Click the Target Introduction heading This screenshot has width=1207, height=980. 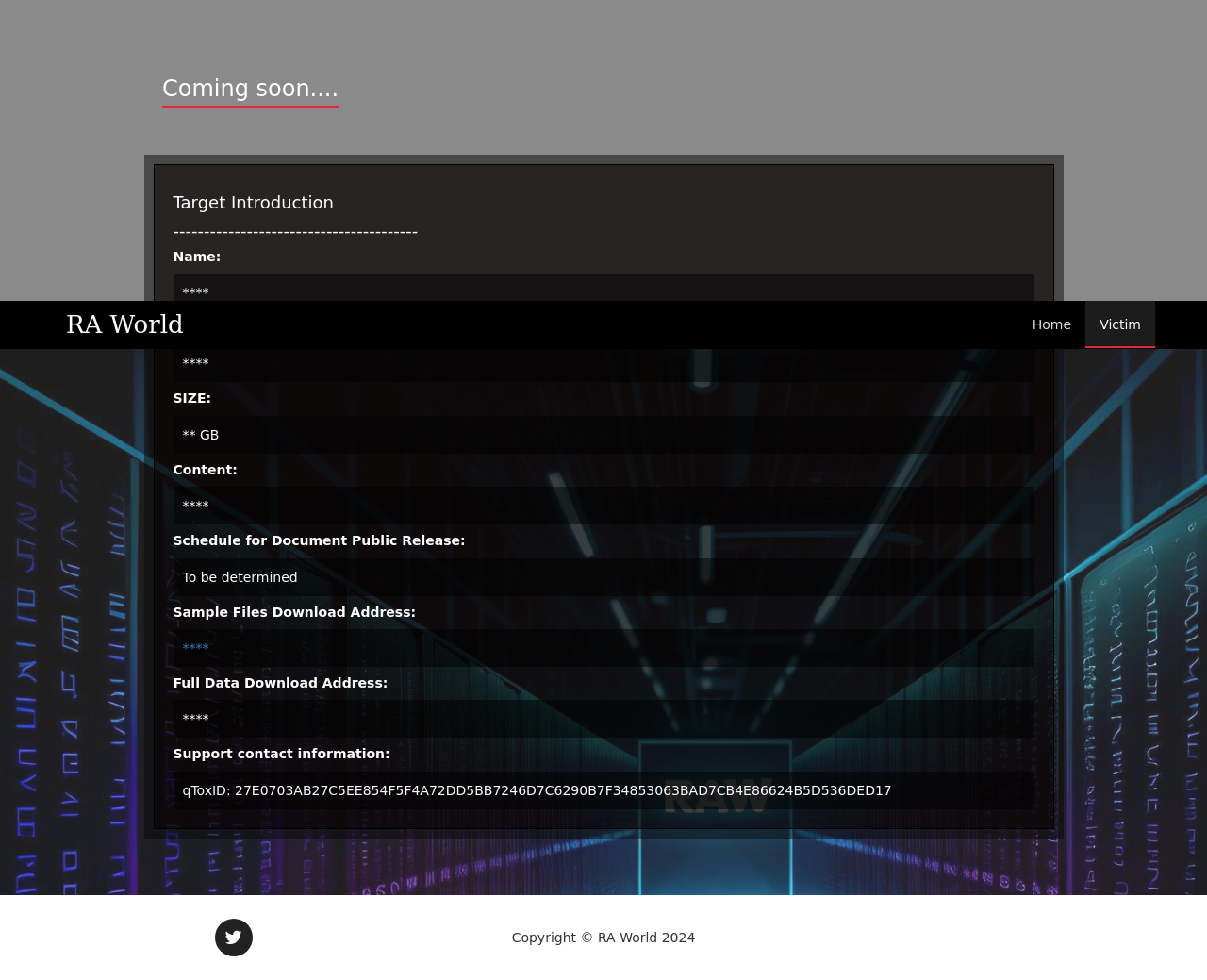coord(253,203)
